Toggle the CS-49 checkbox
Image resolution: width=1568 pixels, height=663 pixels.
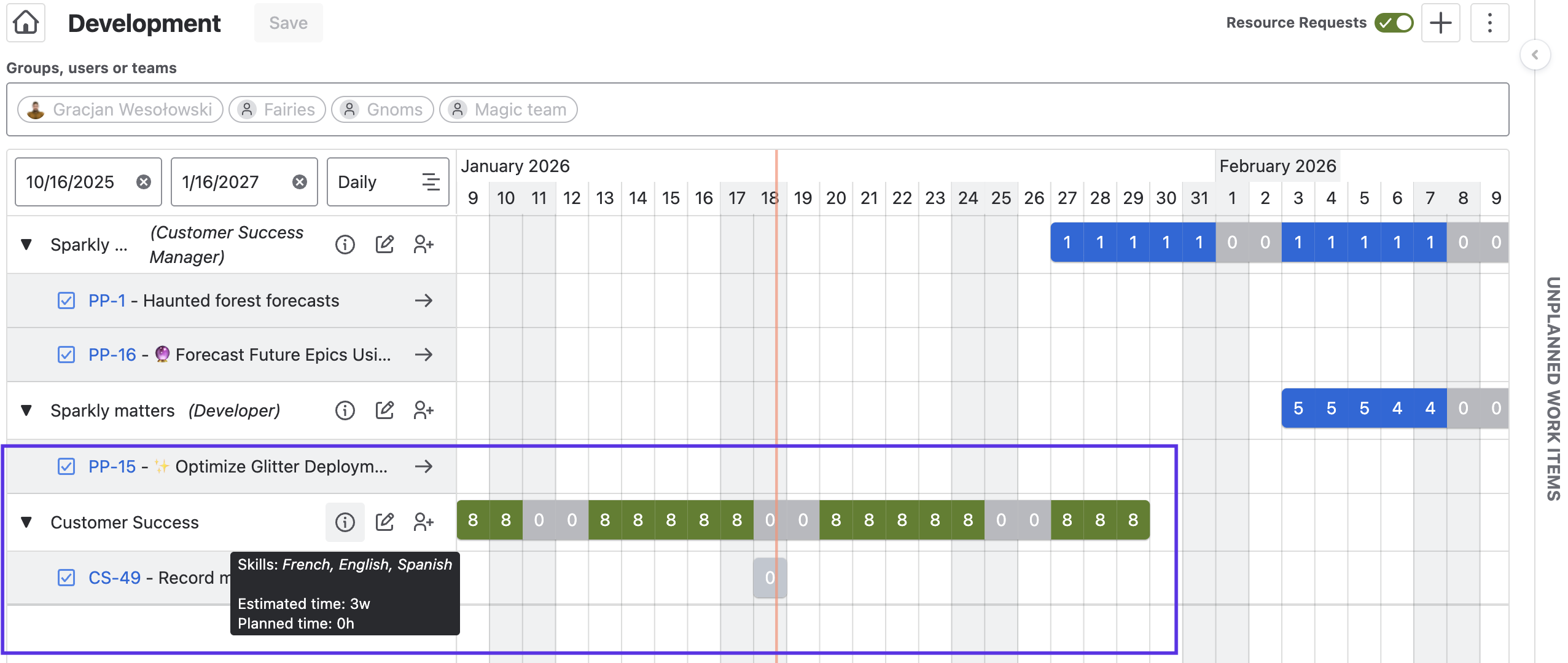pyautogui.click(x=66, y=578)
